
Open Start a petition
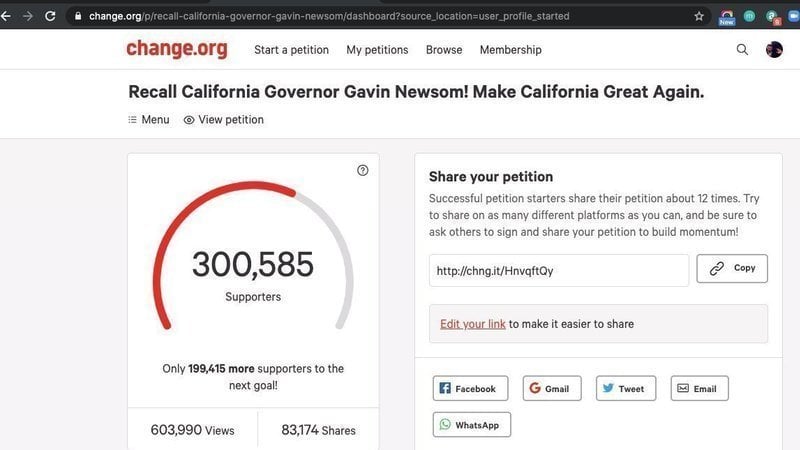point(293,50)
